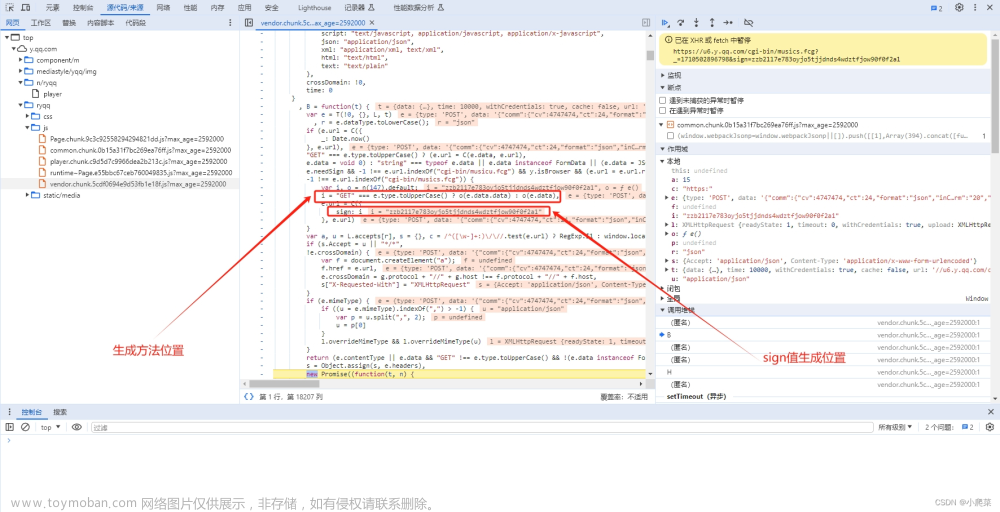1000x512 pixels.
Task: Select the Workspace (工作区) navigator tab
Action: (40, 22)
